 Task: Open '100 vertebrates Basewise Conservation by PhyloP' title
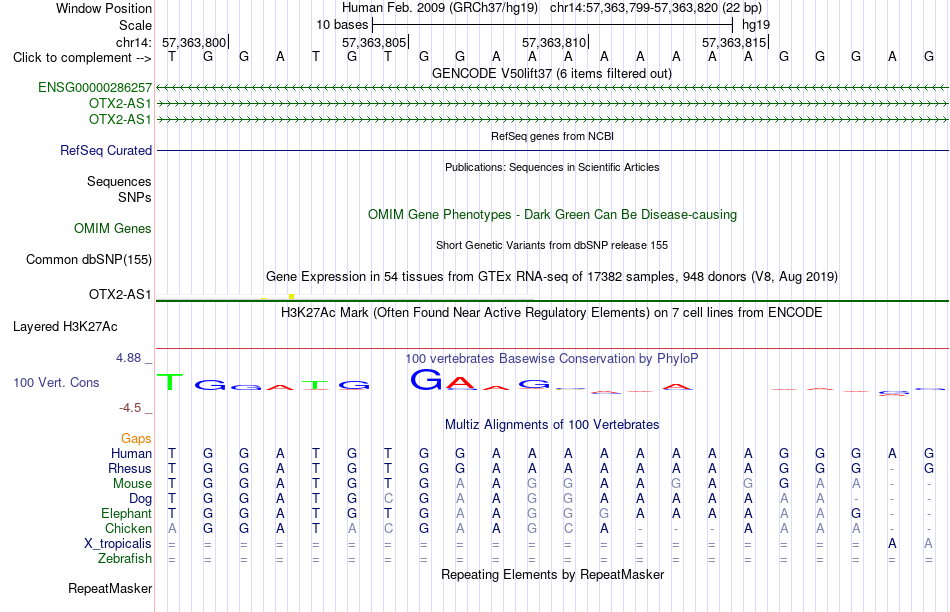(x=552, y=359)
